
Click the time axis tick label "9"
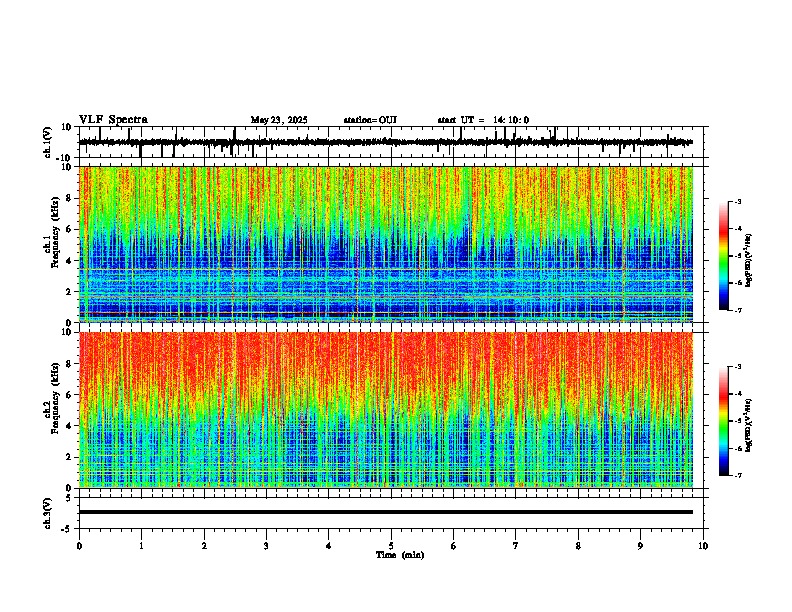tap(640, 546)
